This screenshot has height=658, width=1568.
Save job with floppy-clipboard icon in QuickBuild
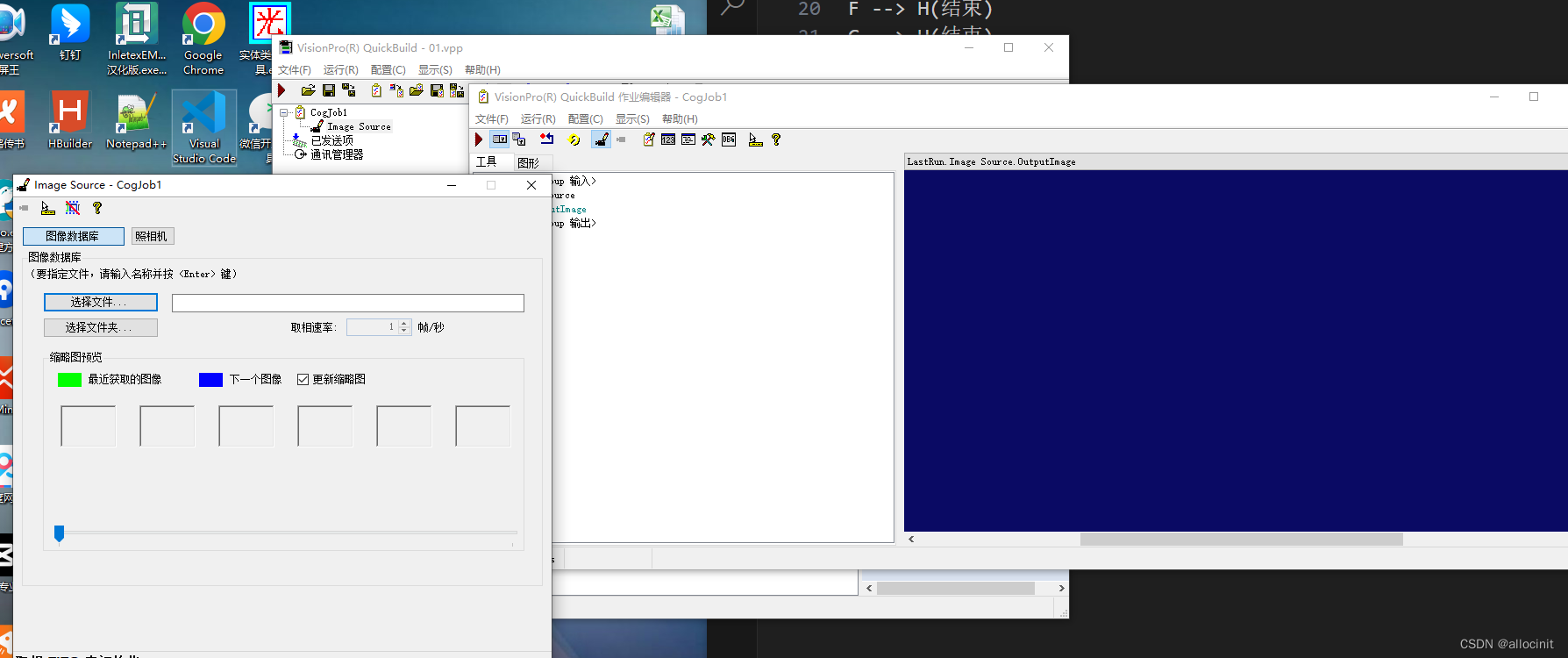(437, 90)
